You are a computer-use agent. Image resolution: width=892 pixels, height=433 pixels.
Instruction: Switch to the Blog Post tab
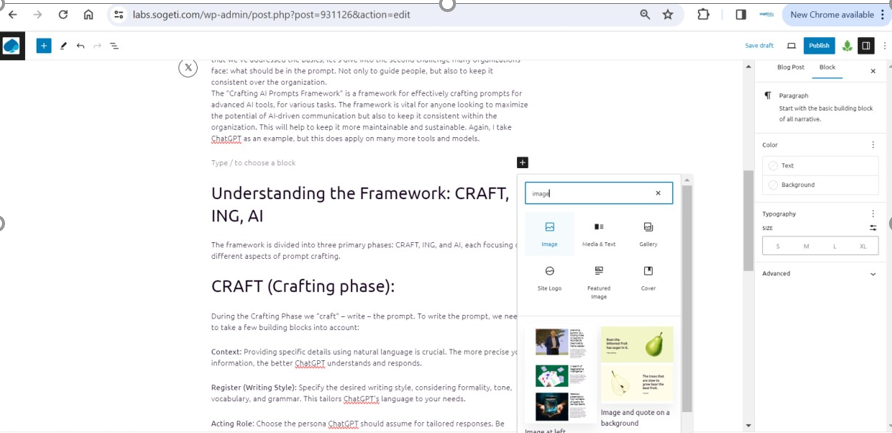[791, 67]
